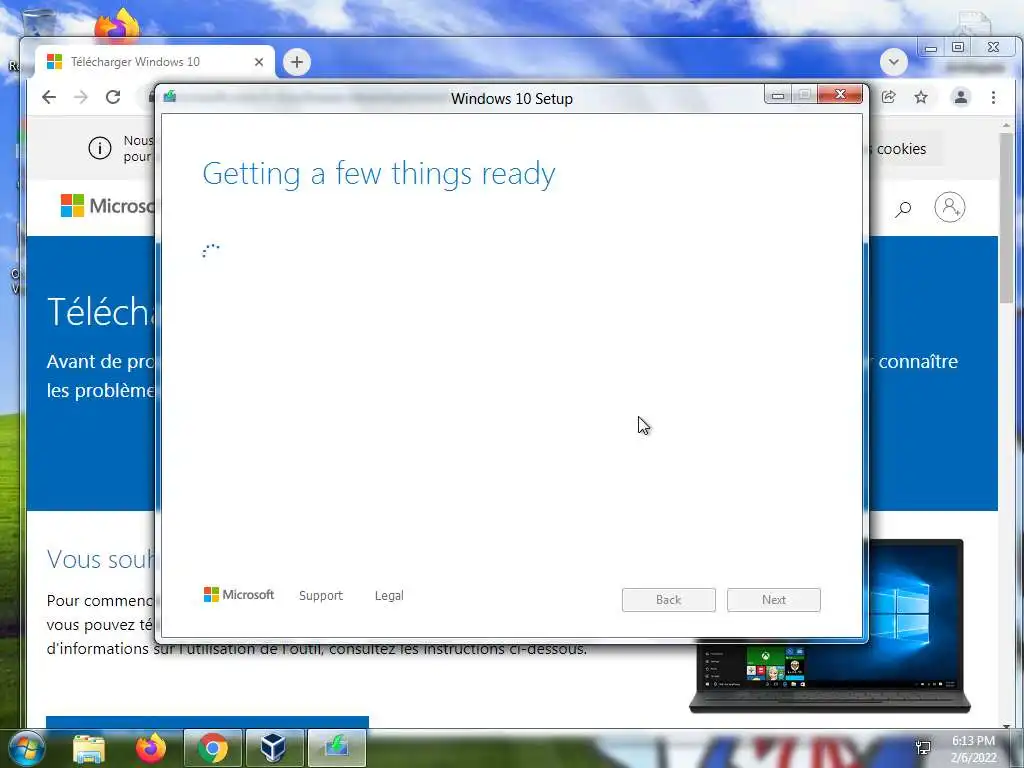Go back in Chrome

pos(49,97)
